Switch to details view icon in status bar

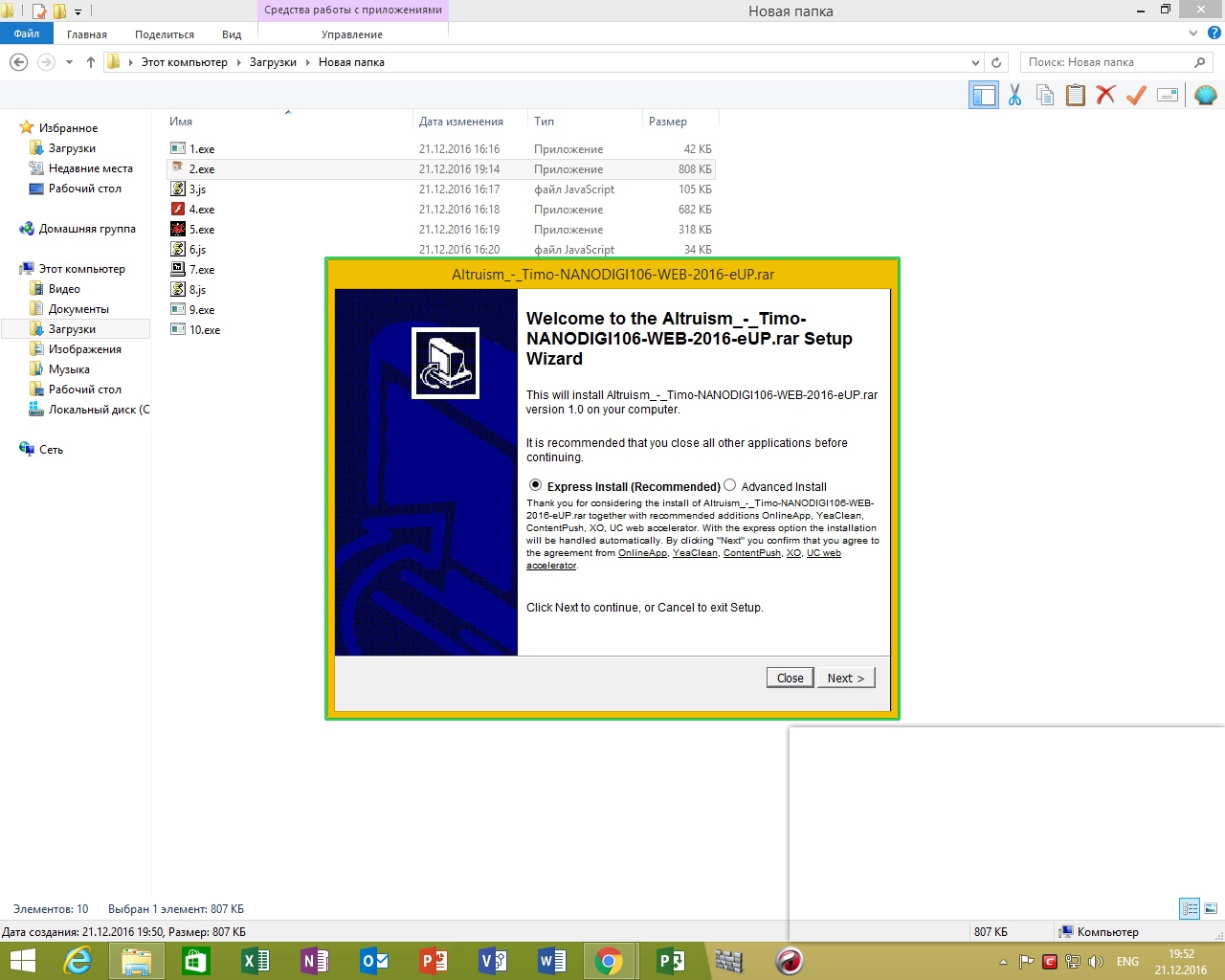click(x=1190, y=908)
